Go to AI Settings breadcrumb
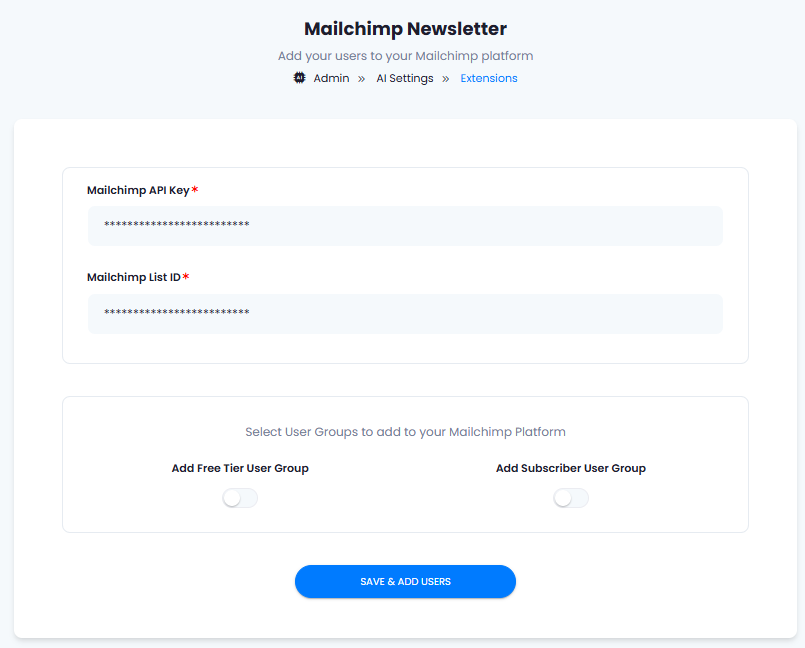 pyautogui.click(x=405, y=78)
